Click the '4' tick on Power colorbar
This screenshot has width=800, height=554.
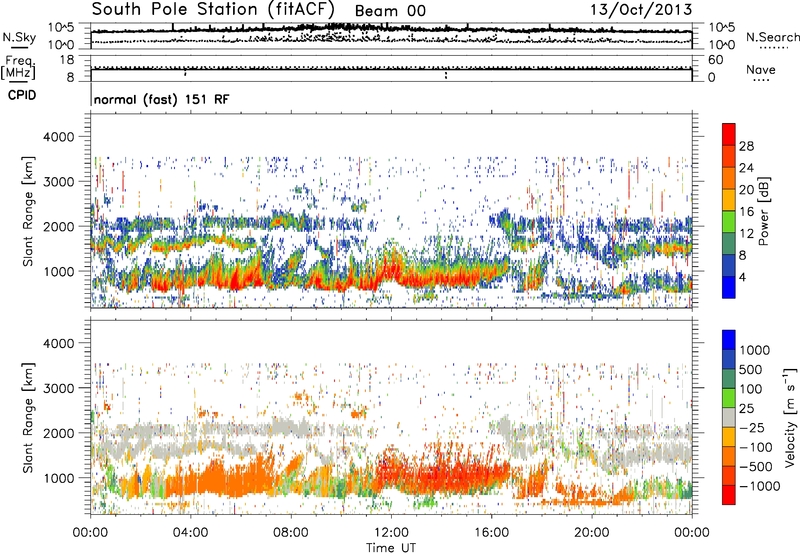[x=742, y=278]
